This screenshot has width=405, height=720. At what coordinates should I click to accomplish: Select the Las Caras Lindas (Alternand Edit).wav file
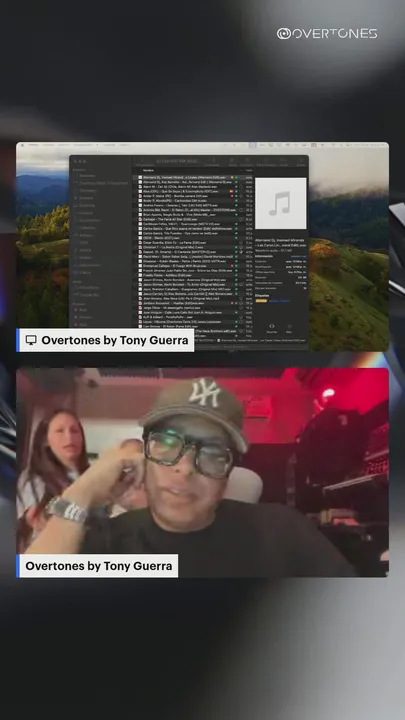tap(195, 177)
